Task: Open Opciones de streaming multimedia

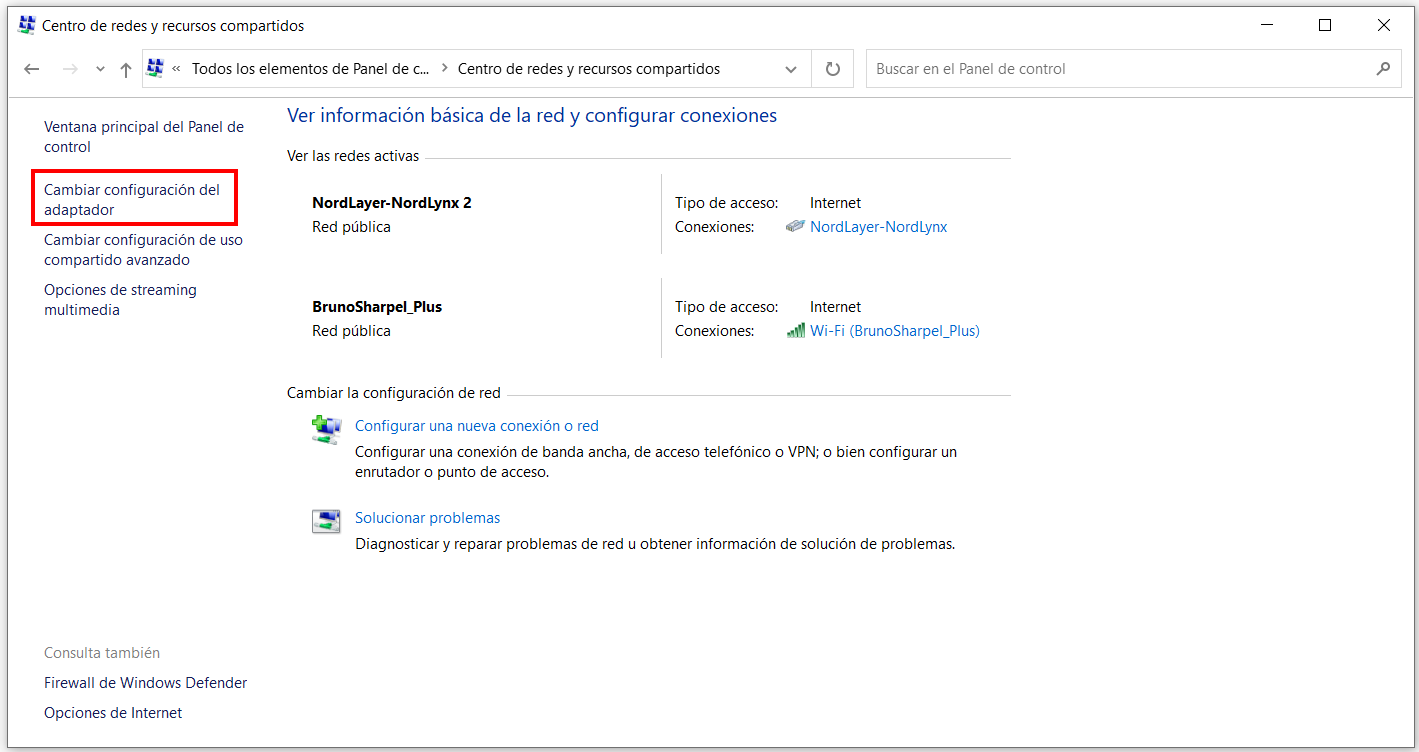Action: 120,299
